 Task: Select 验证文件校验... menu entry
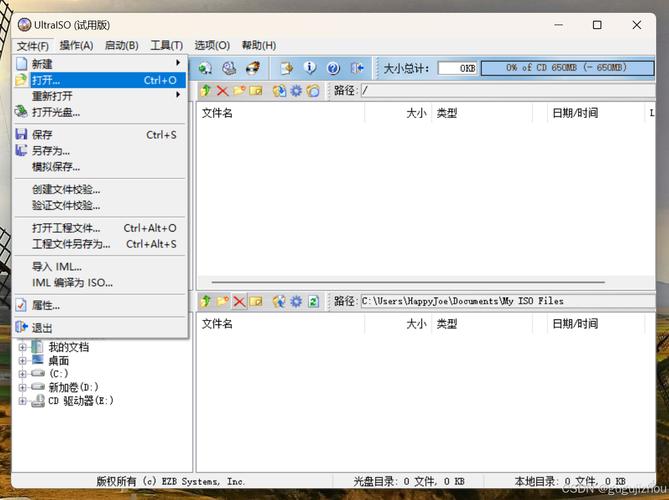click(100, 205)
